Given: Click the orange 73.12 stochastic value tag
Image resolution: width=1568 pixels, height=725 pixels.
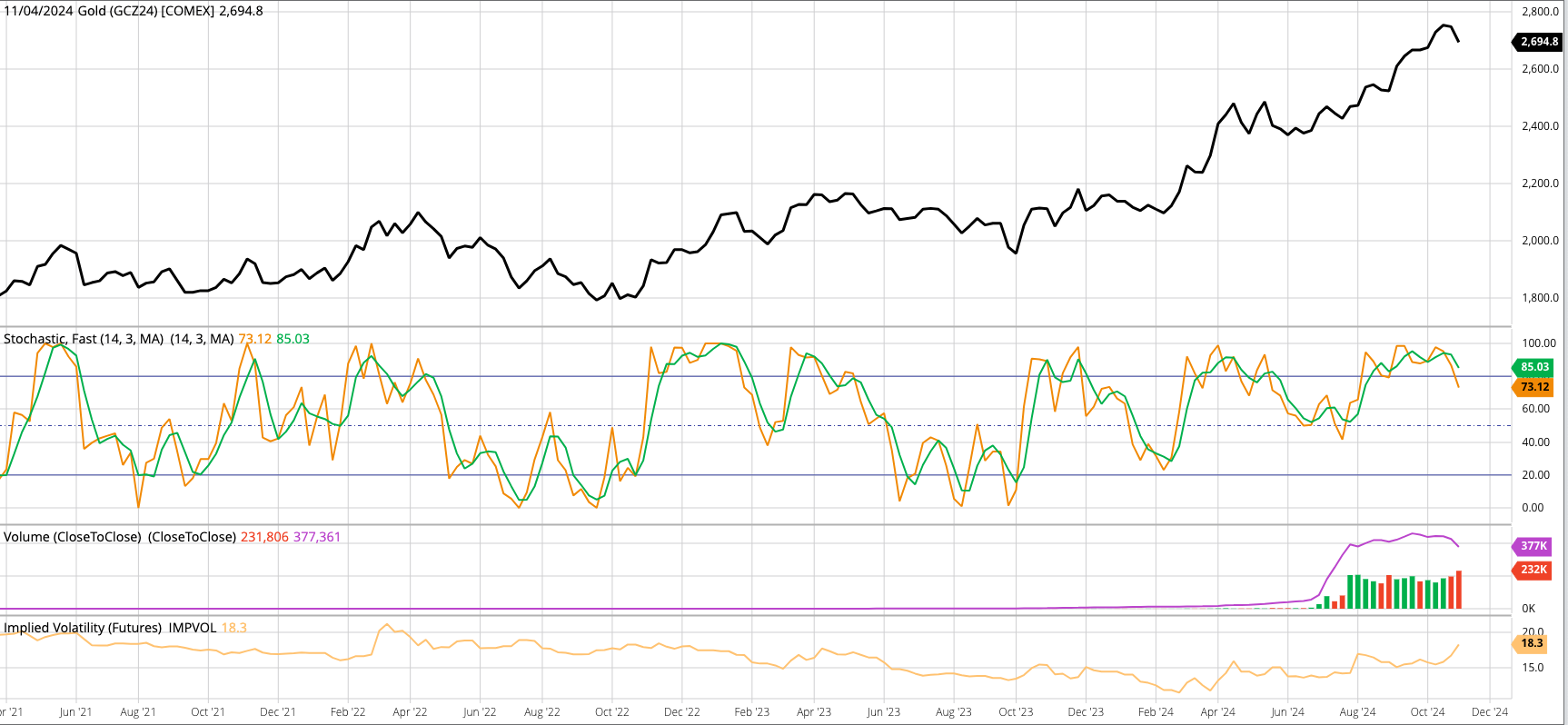Looking at the screenshot, I should tap(1533, 387).
